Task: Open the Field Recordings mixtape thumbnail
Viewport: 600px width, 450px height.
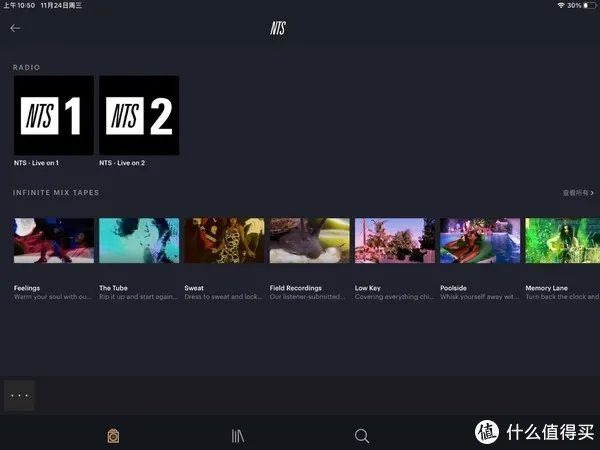Action: [x=310, y=240]
